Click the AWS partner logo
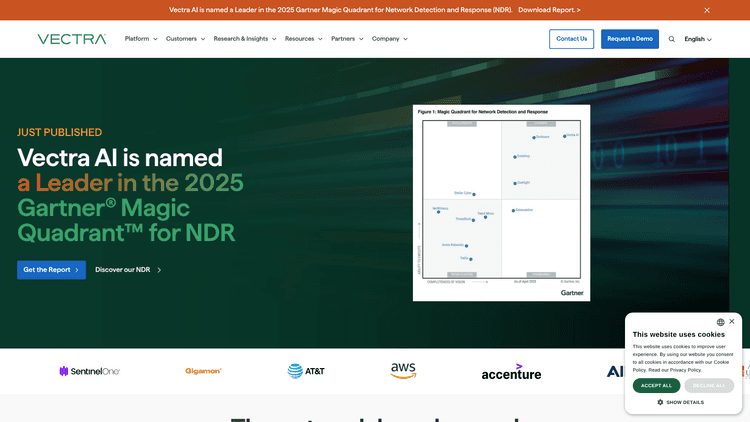Image resolution: width=750 pixels, height=422 pixels. point(403,371)
